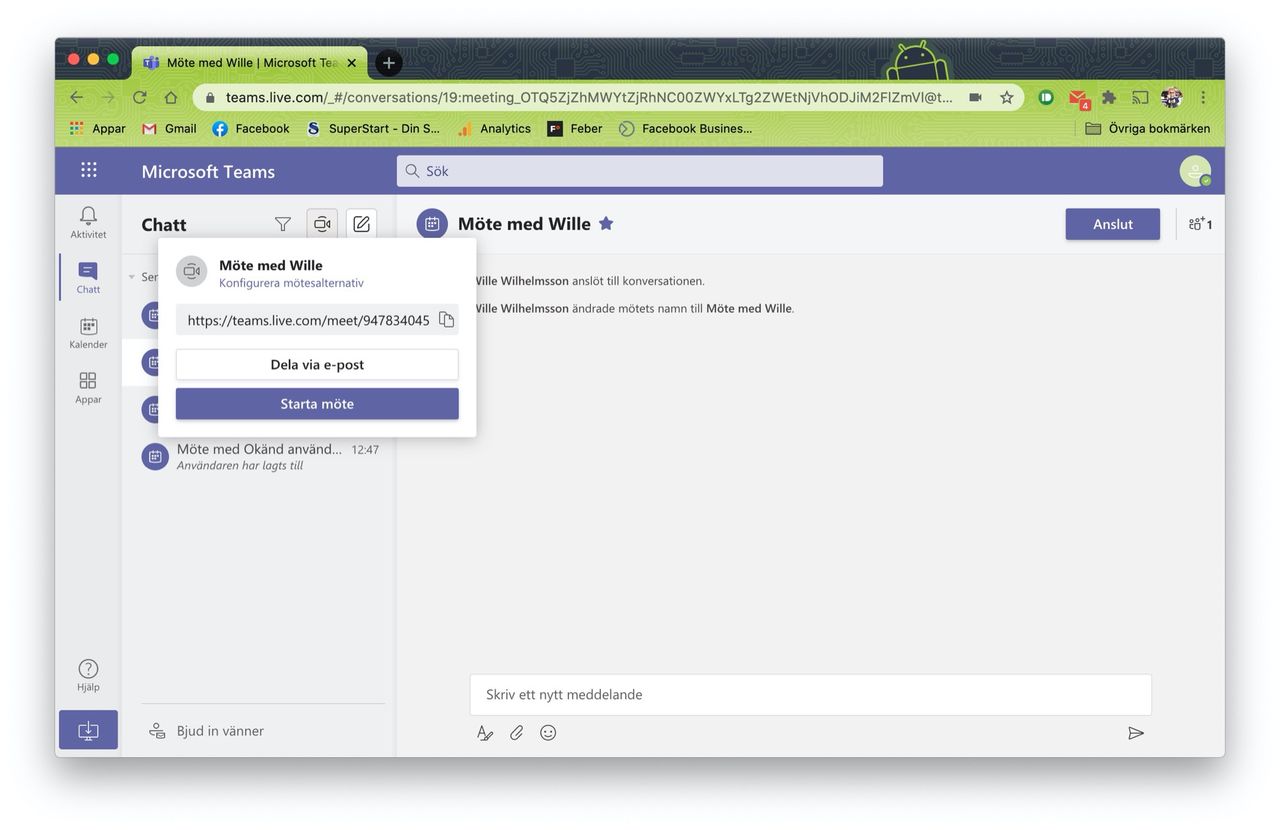Open the Chrome three-dot menu
The width and height of the screenshot is (1280, 830).
[1203, 97]
